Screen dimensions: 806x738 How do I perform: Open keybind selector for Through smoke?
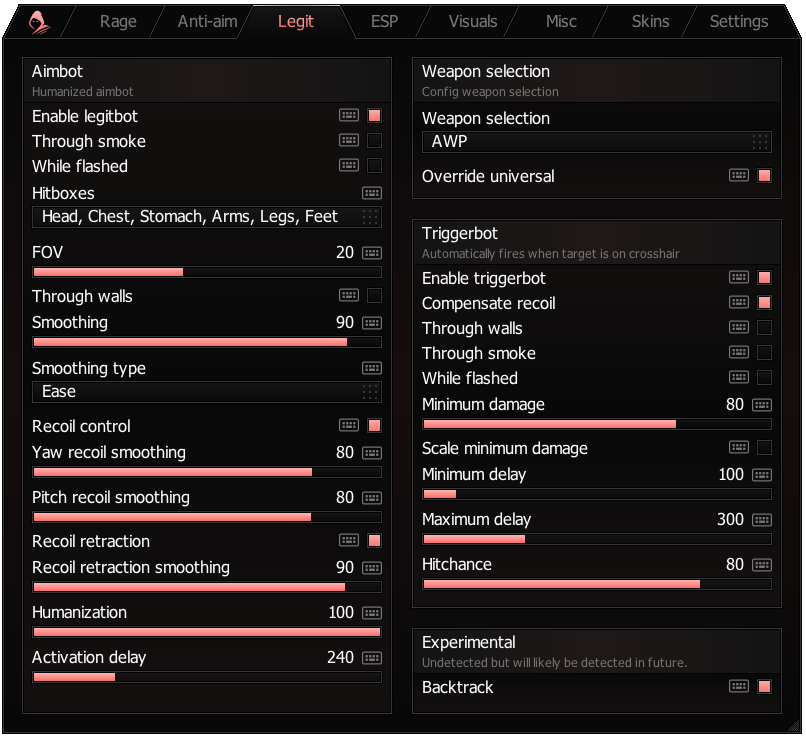(x=348, y=141)
